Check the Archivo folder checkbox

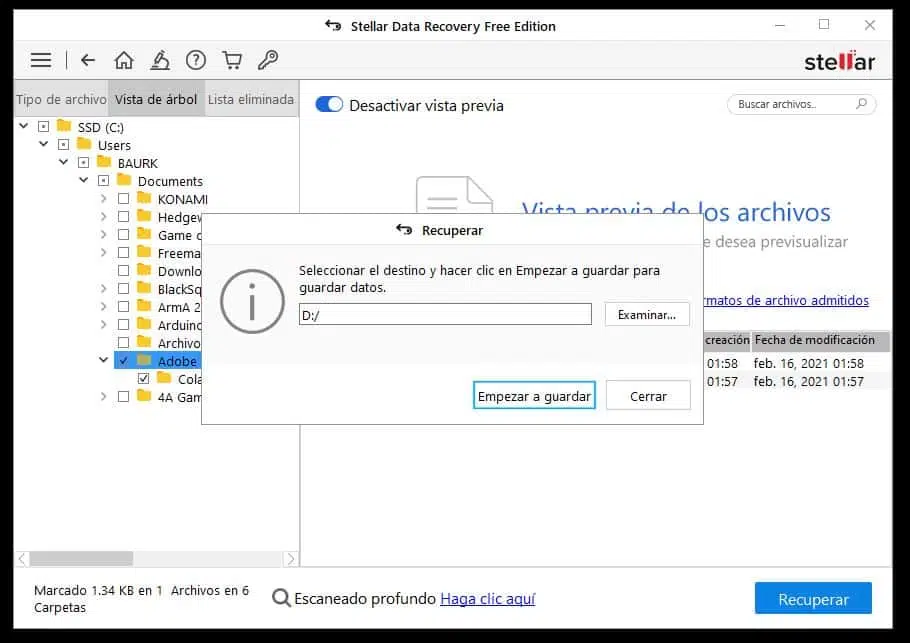[123, 342]
